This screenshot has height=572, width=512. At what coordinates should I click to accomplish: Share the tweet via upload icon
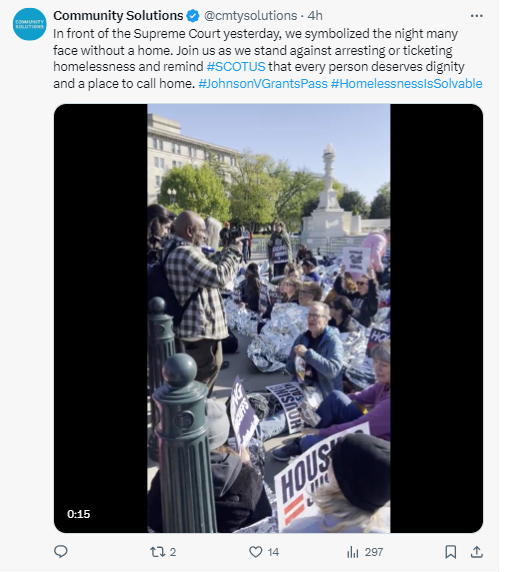[x=476, y=552]
